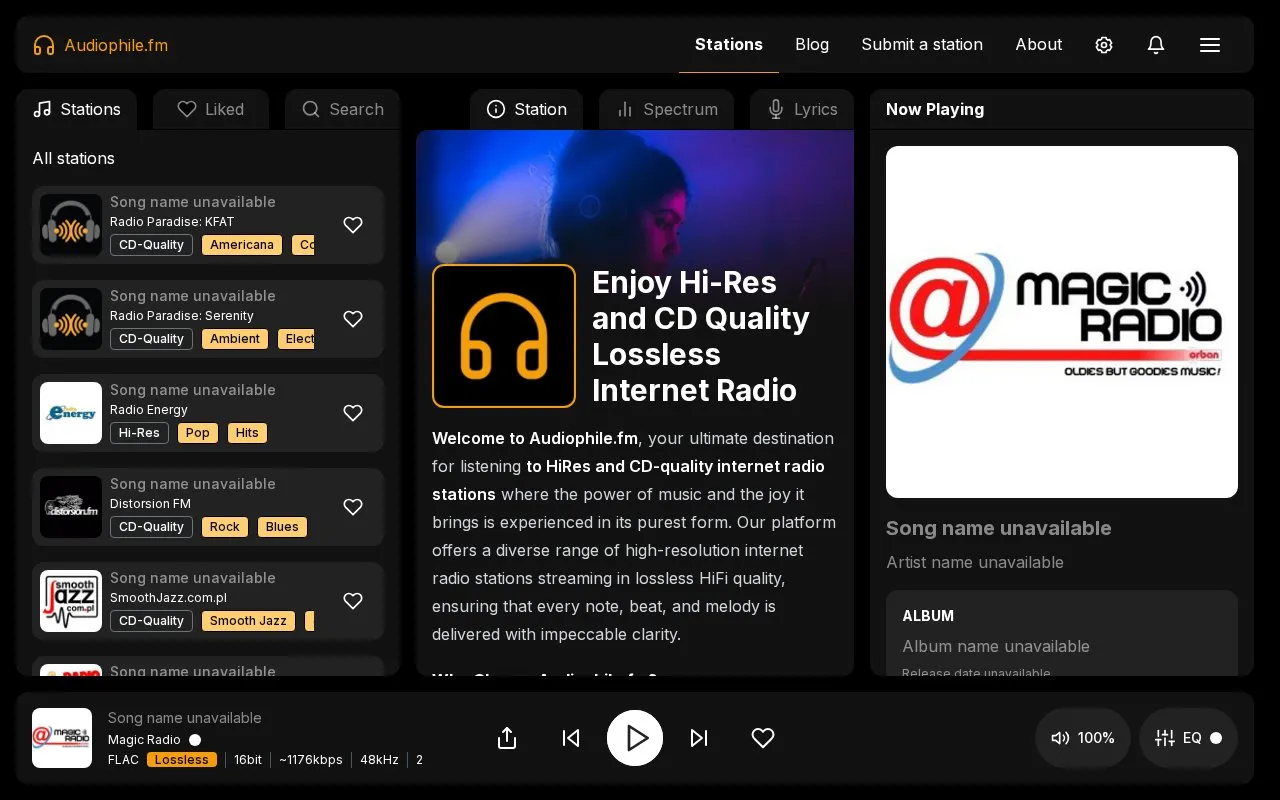This screenshot has width=1280, height=800.
Task: Like Distorsion FM station
Action: [353, 507]
